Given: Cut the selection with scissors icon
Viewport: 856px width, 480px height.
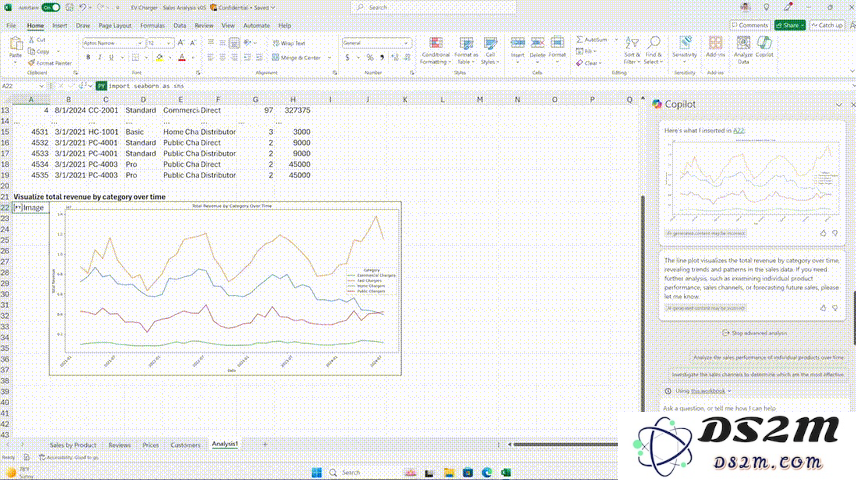Looking at the screenshot, I should (32, 40).
